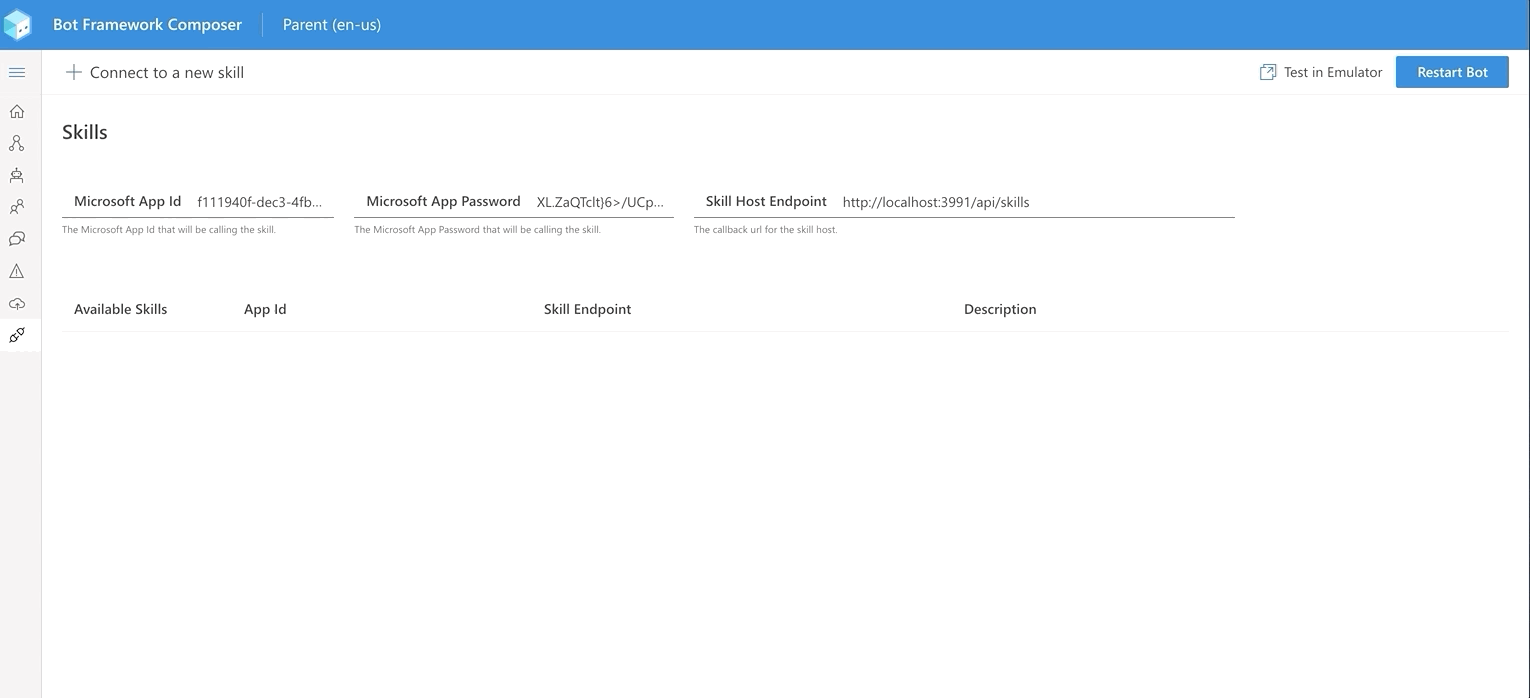Click the Bot Framework Composer title text
Screen dimensions: 1530x698
tap(147, 24)
